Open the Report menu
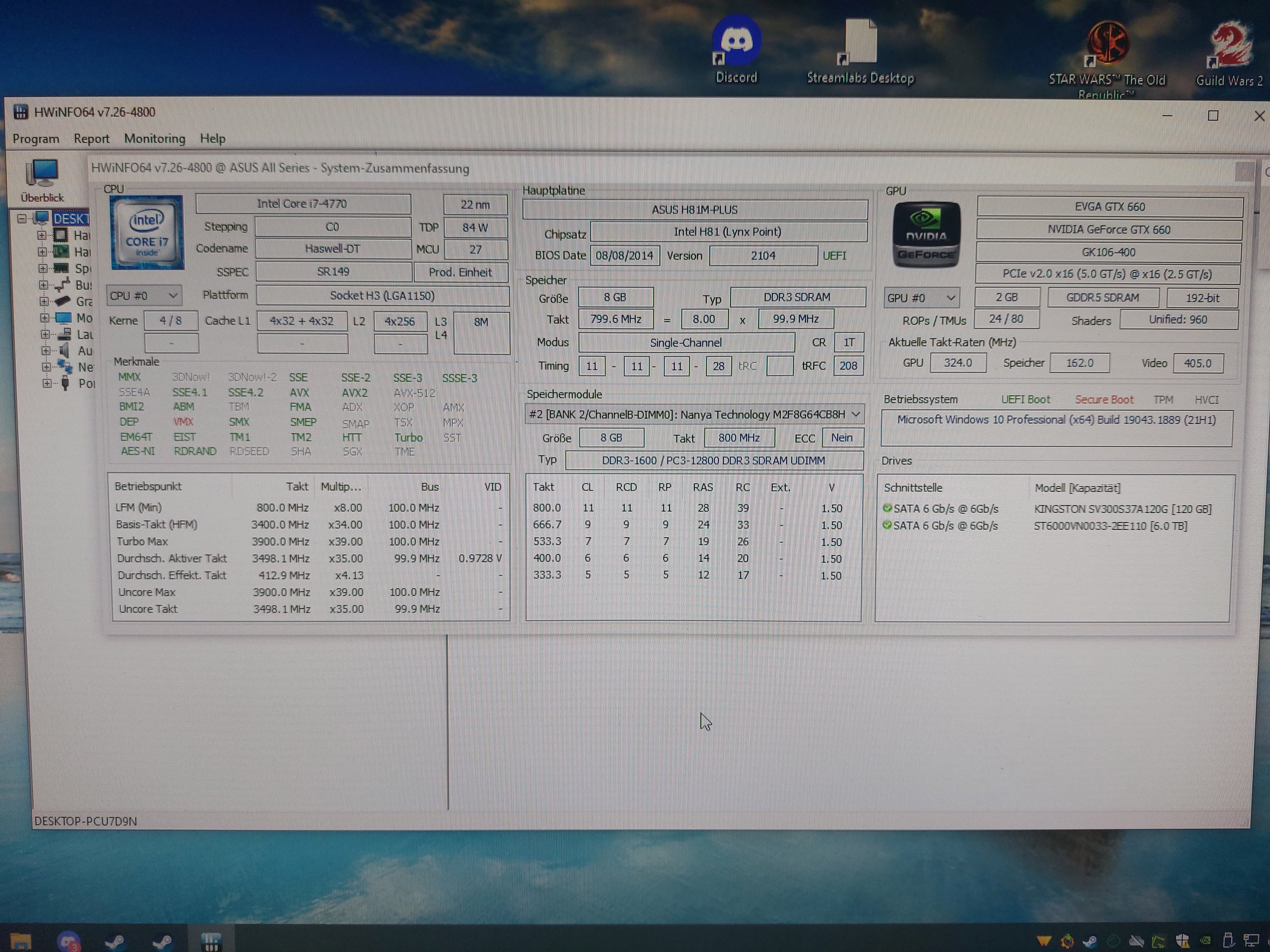Viewport: 1270px width, 952px height. (91, 139)
